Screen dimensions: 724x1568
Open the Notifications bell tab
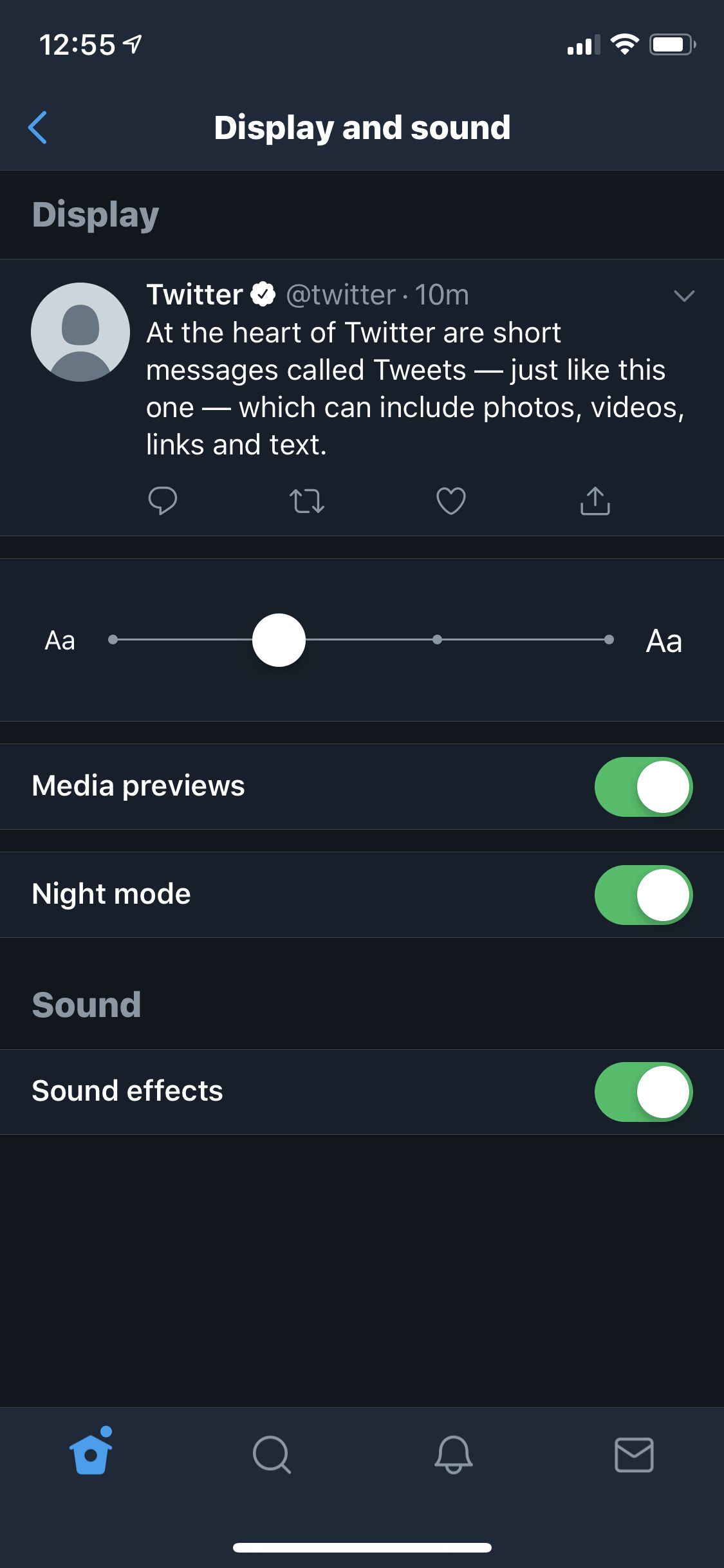click(453, 1455)
